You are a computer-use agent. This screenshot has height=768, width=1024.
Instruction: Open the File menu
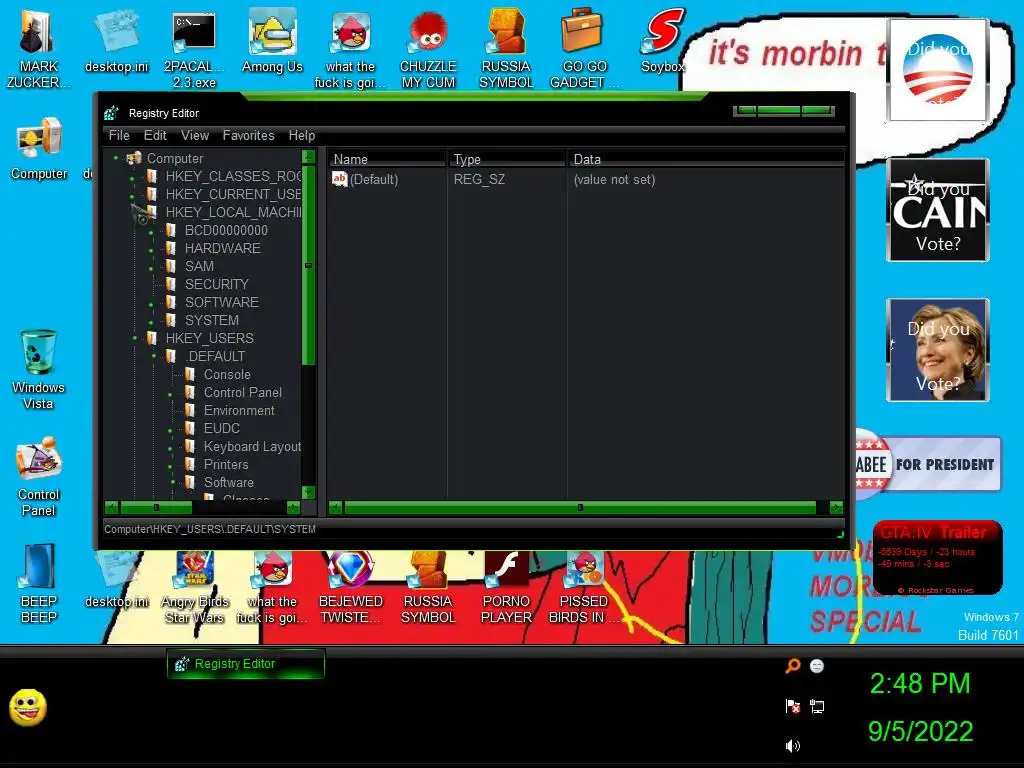[x=119, y=135]
